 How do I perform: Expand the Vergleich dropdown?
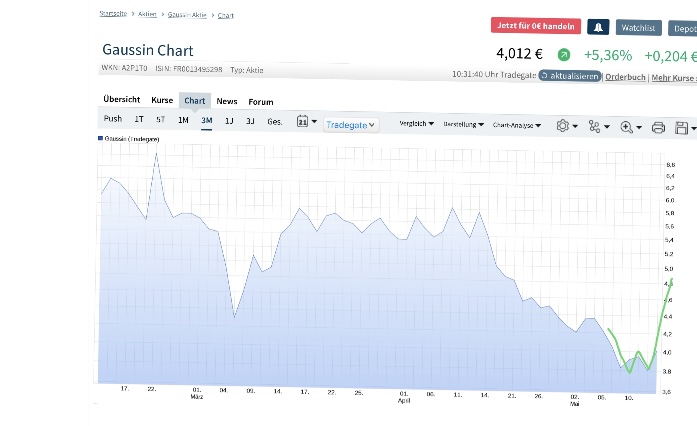[417, 123]
